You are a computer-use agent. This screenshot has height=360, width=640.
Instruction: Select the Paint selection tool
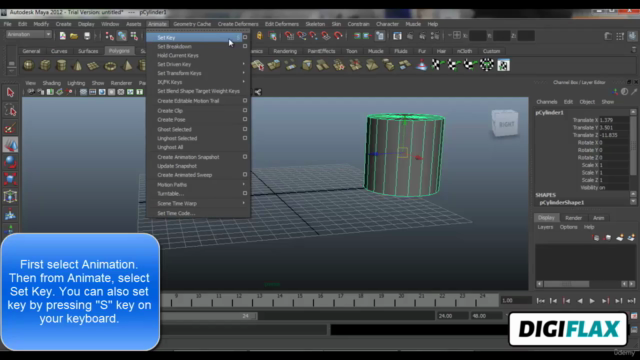pyautogui.click(x=10, y=128)
